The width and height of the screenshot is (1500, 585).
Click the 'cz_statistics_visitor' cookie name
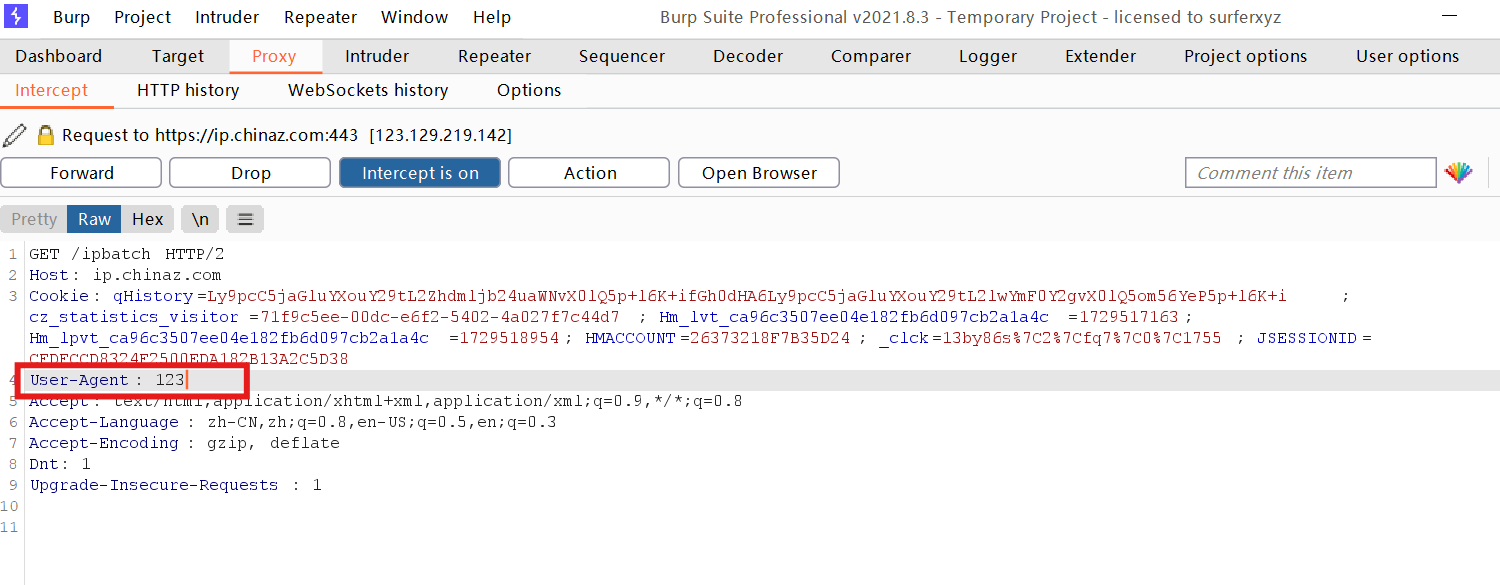click(134, 317)
